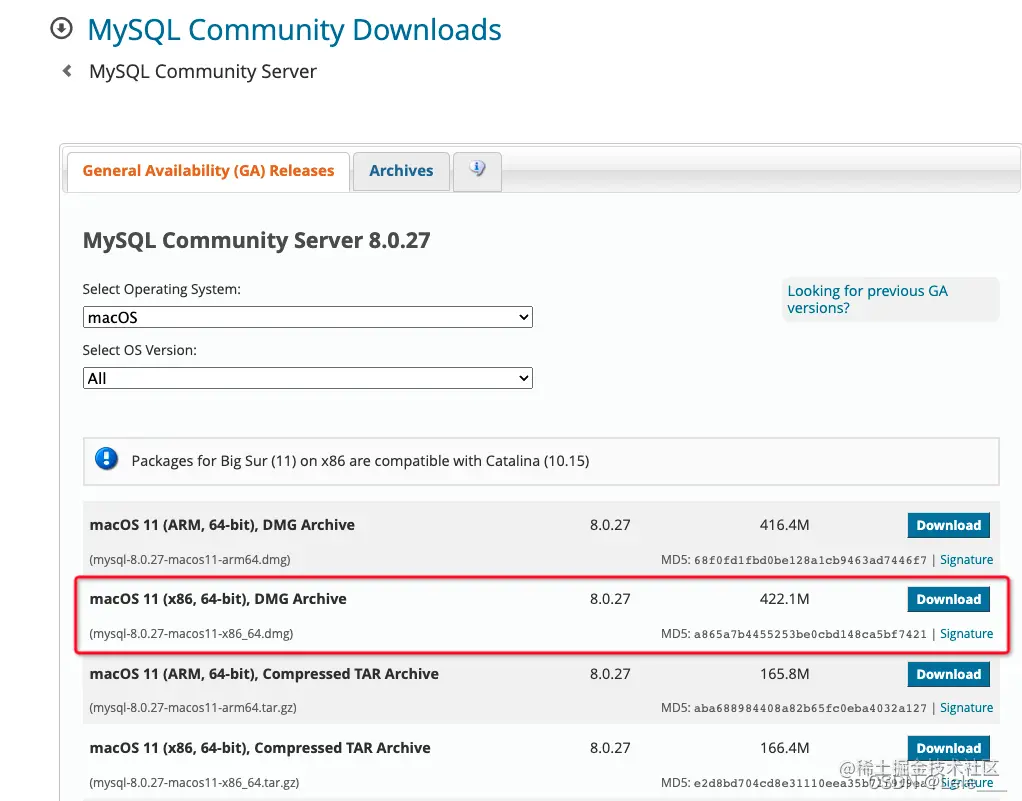This screenshot has width=1022, height=801.
Task: Open the Select OS Version All dropdown
Action: click(x=308, y=378)
